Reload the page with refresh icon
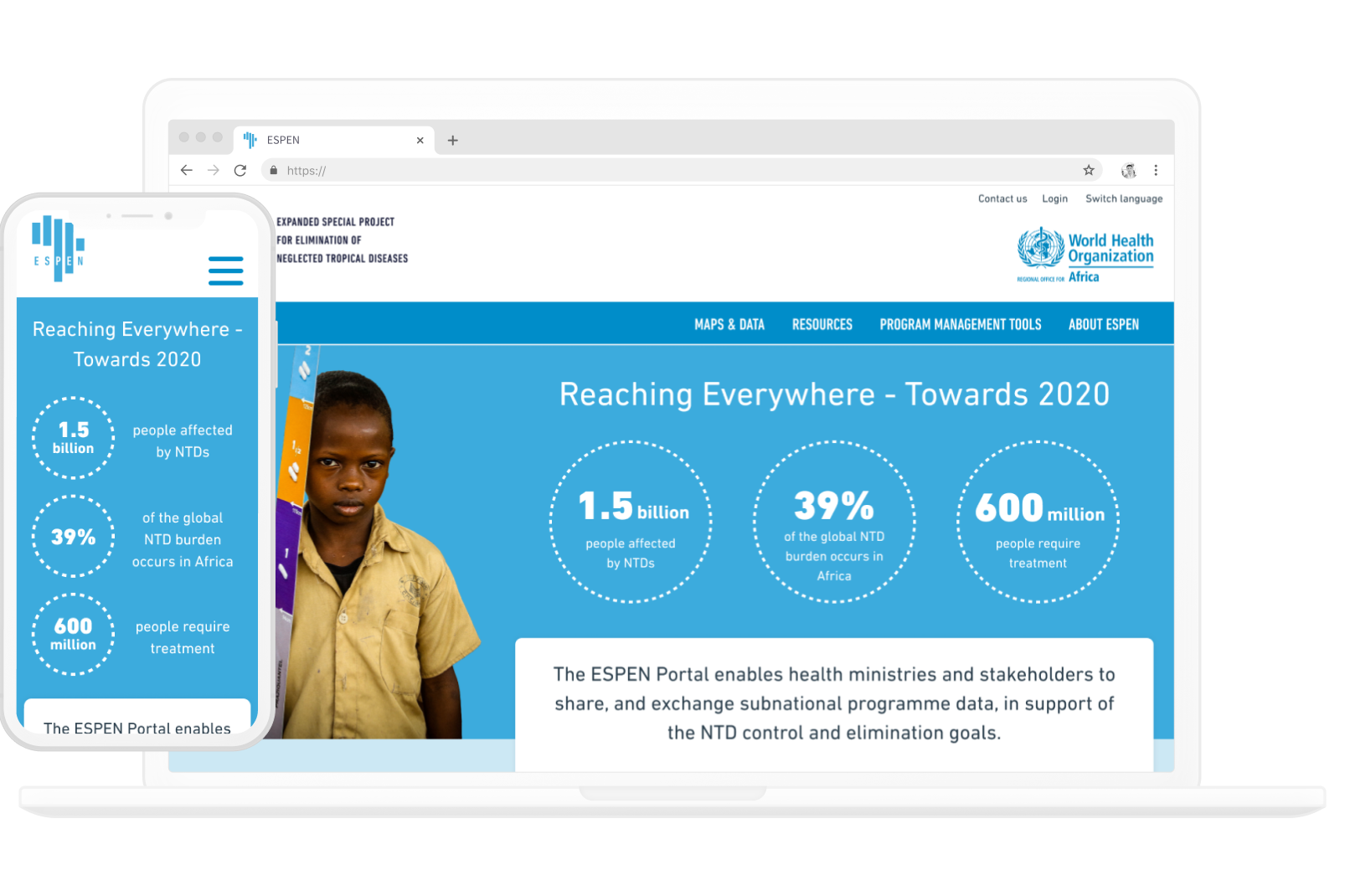Viewport: 1345px width, 896px height. [240, 170]
